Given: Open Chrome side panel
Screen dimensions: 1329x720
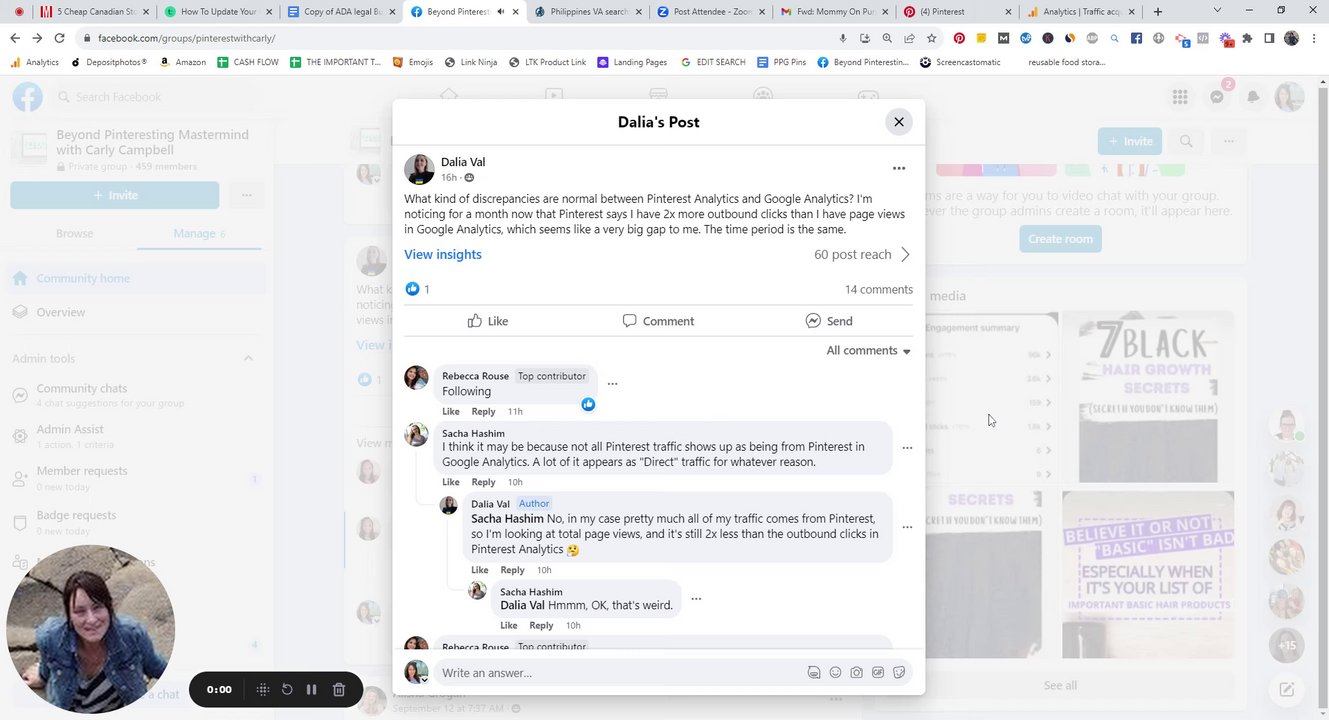Looking at the screenshot, I should pyautogui.click(x=1269, y=38).
